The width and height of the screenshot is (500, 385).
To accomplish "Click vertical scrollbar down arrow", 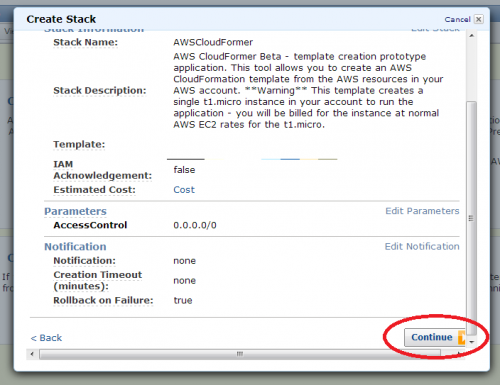I will point(472,342).
